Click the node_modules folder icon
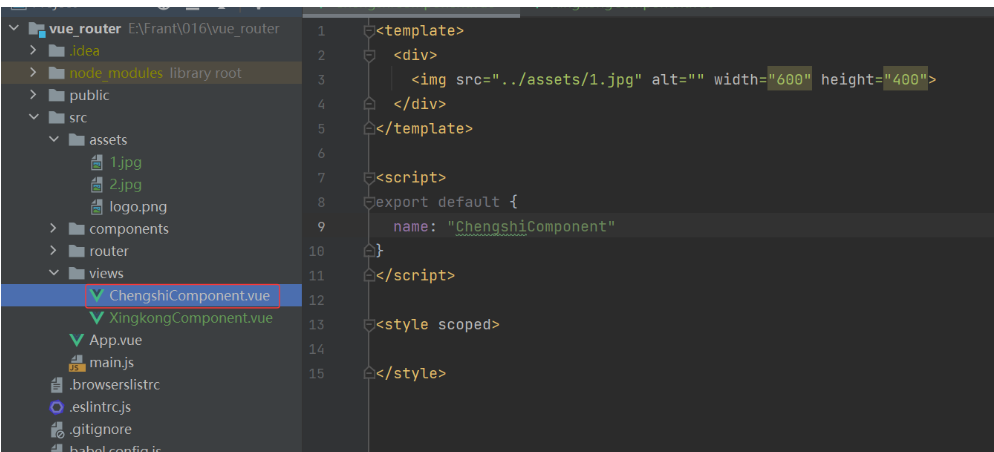 (x=57, y=73)
